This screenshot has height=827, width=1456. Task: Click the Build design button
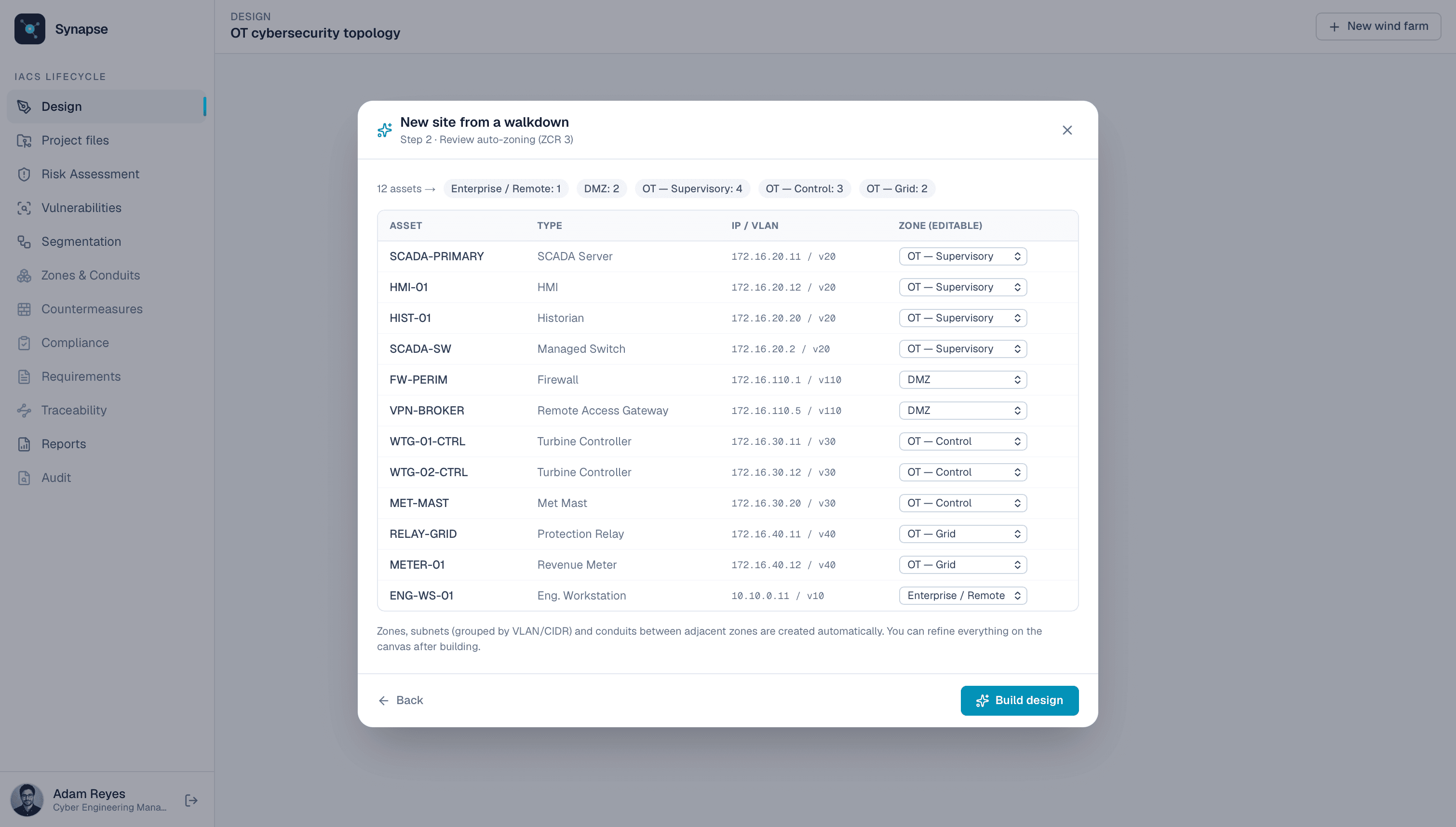pyautogui.click(x=1019, y=700)
